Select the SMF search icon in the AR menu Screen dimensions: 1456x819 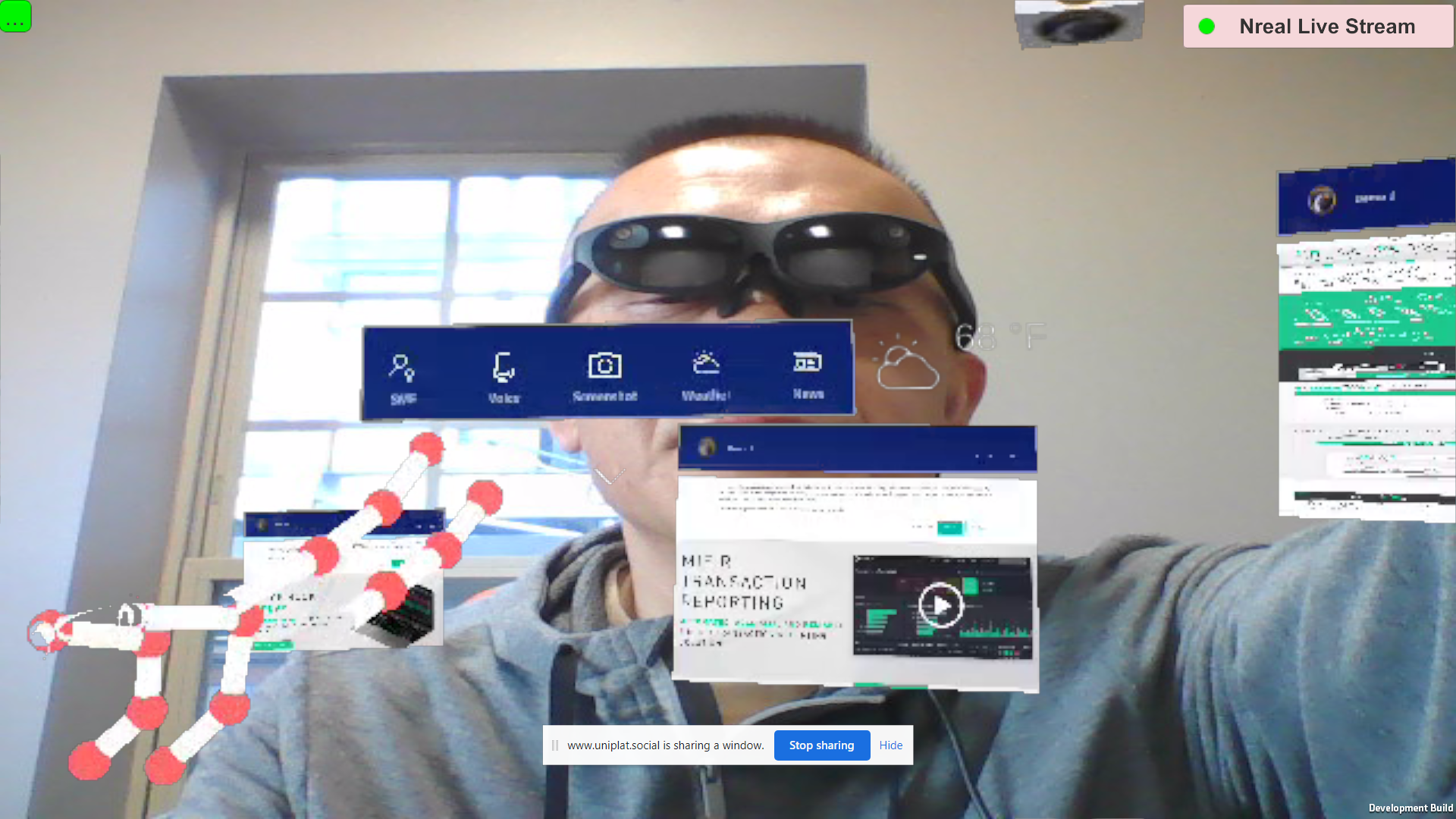tap(403, 372)
